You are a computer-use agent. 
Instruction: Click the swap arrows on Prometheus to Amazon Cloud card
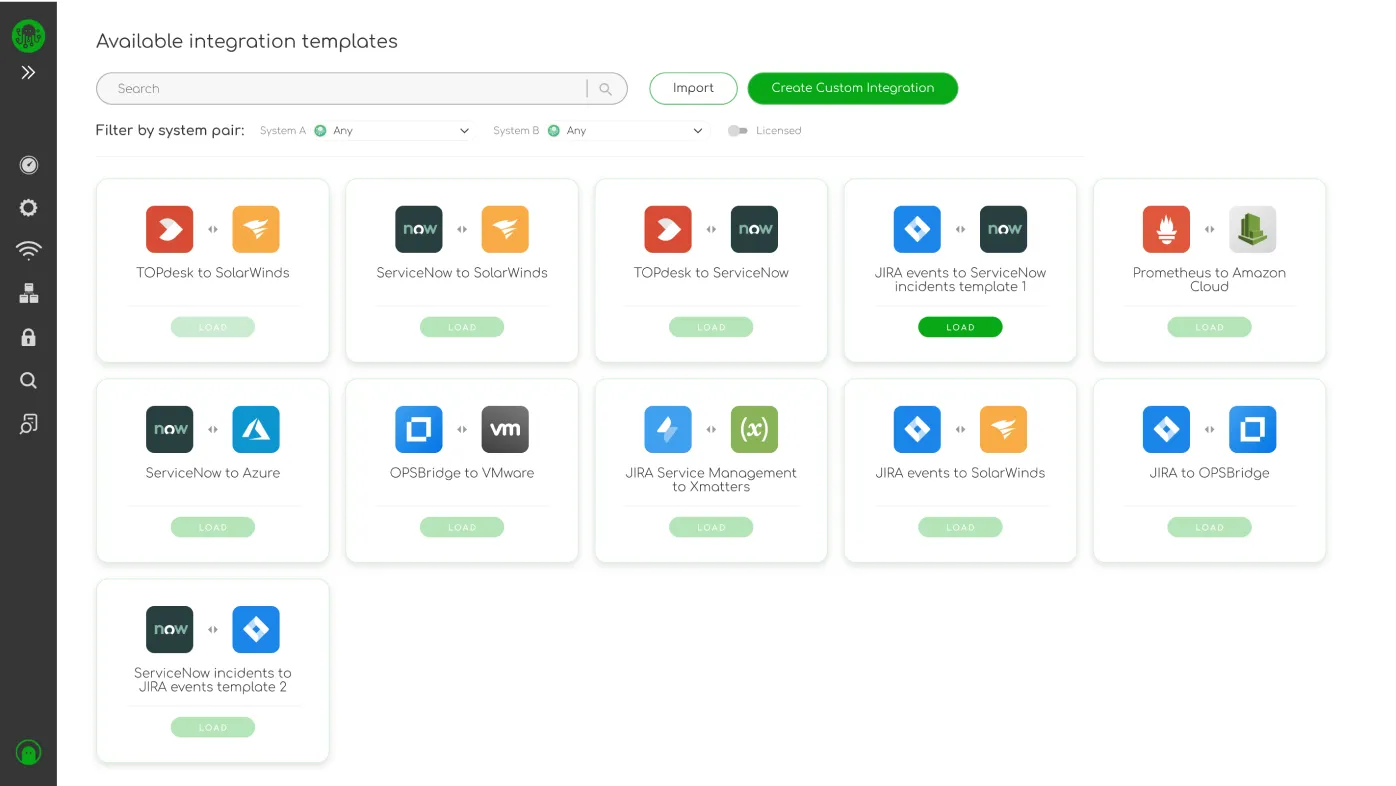tap(1209, 230)
